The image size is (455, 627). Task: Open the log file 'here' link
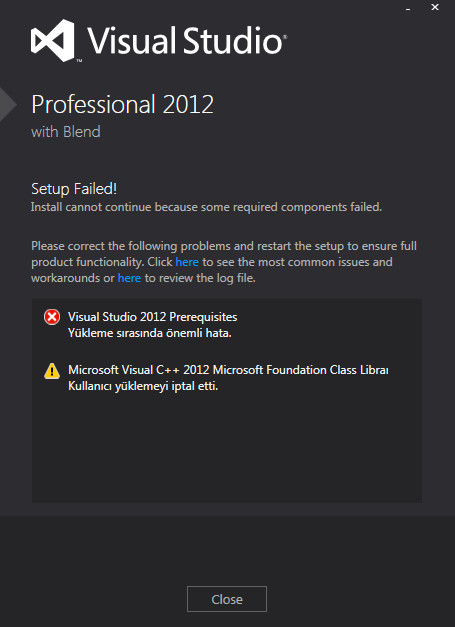point(129,278)
